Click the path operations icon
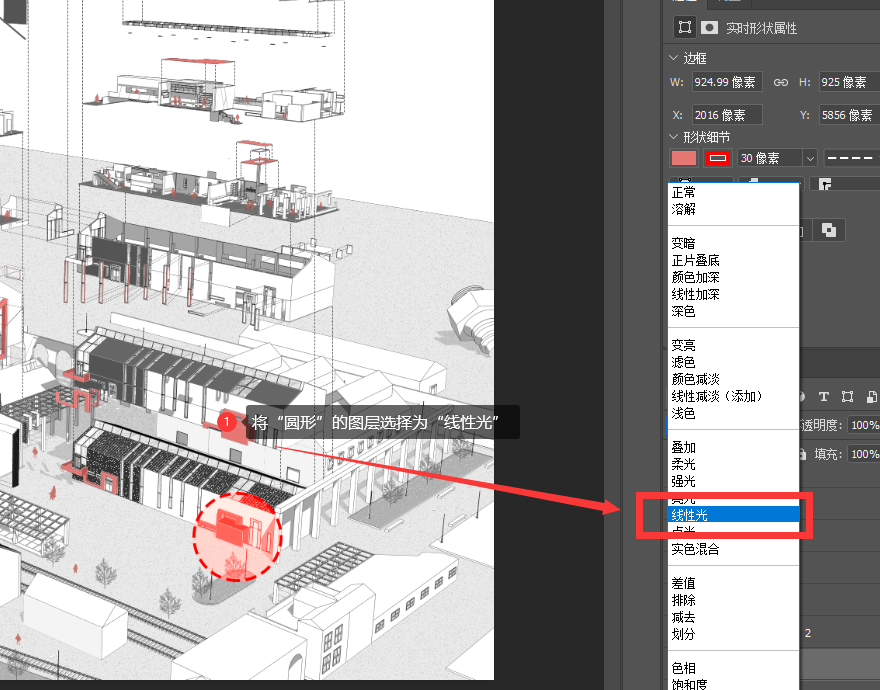880x690 pixels. pyautogui.click(x=828, y=229)
